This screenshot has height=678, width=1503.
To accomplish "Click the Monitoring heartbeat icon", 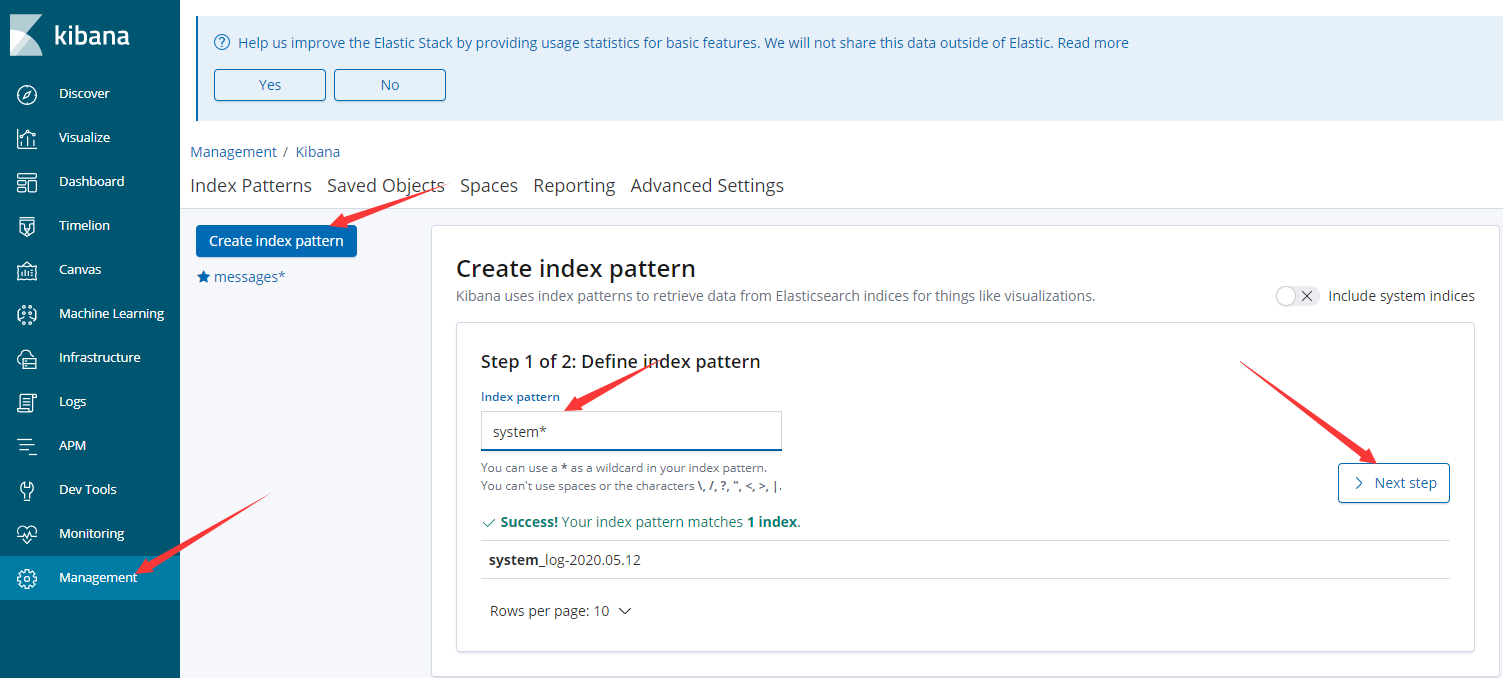I will (27, 534).
